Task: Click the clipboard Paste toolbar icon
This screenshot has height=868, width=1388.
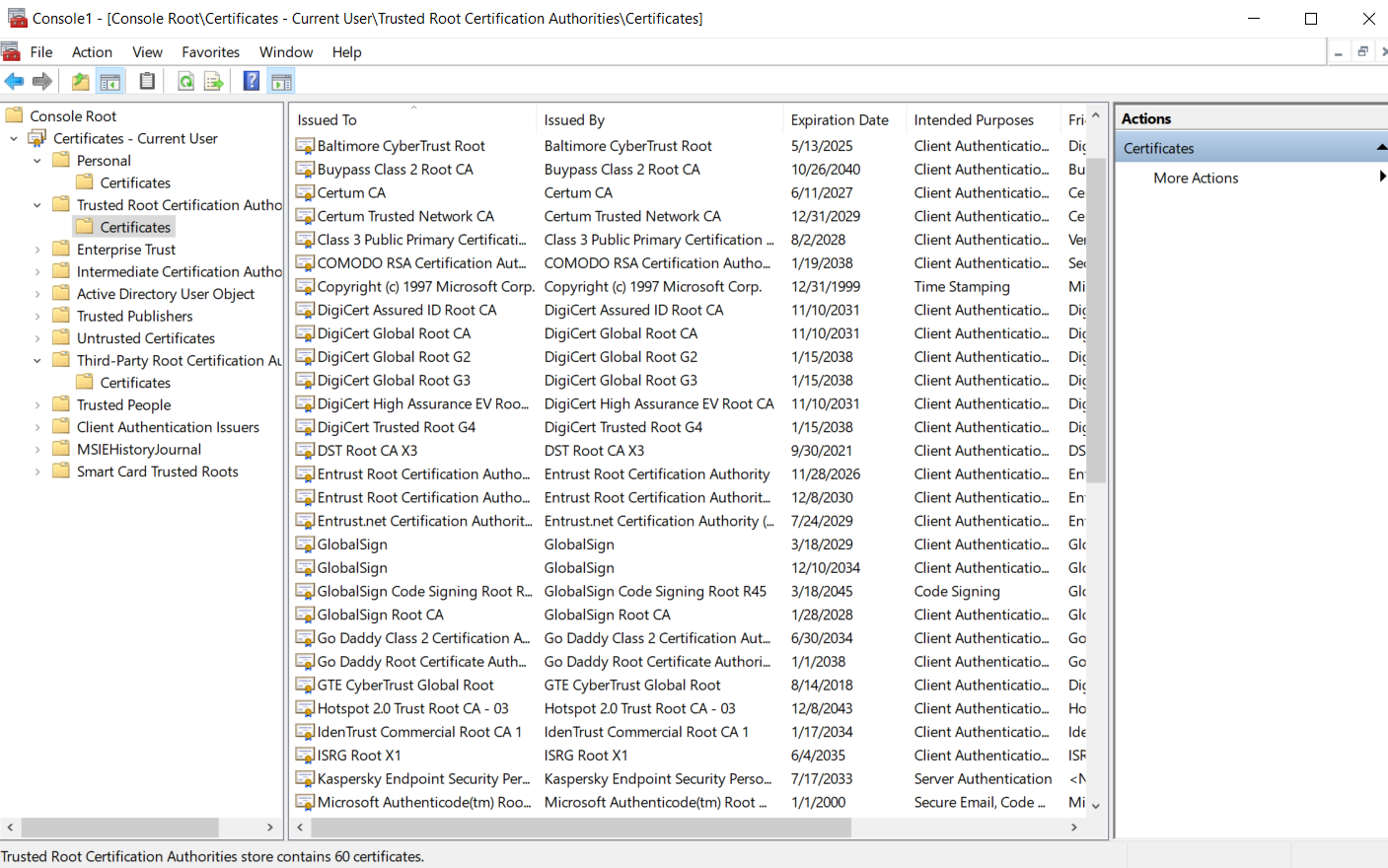Action: tap(147, 82)
